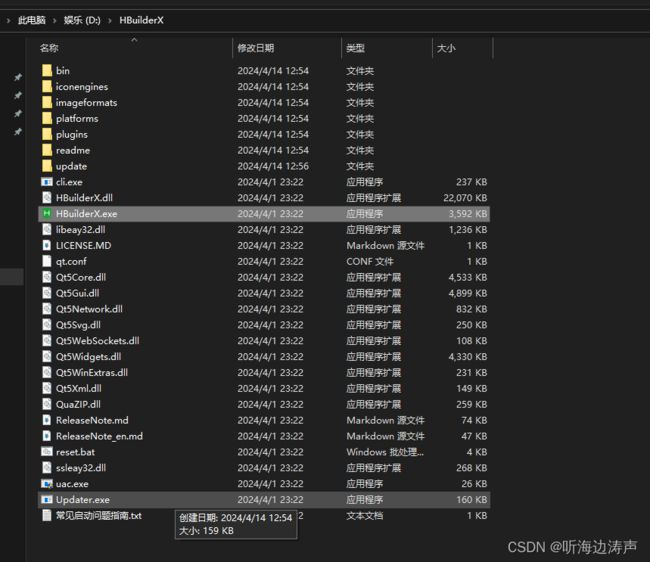Image resolution: width=650 pixels, height=562 pixels.
Task: Select the iconengines folder icon
Action: [x=47, y=86]
